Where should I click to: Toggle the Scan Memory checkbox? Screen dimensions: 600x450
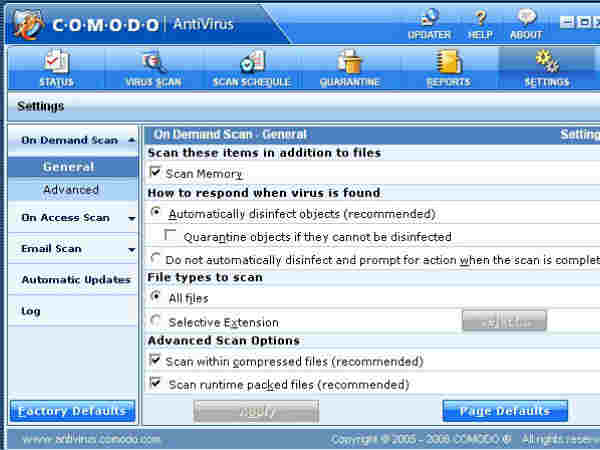pos(155,172)
